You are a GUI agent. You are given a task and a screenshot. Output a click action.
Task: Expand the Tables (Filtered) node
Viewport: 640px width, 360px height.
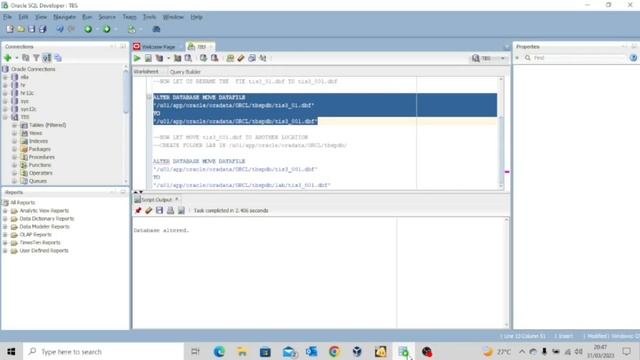(x=14, y=125)
